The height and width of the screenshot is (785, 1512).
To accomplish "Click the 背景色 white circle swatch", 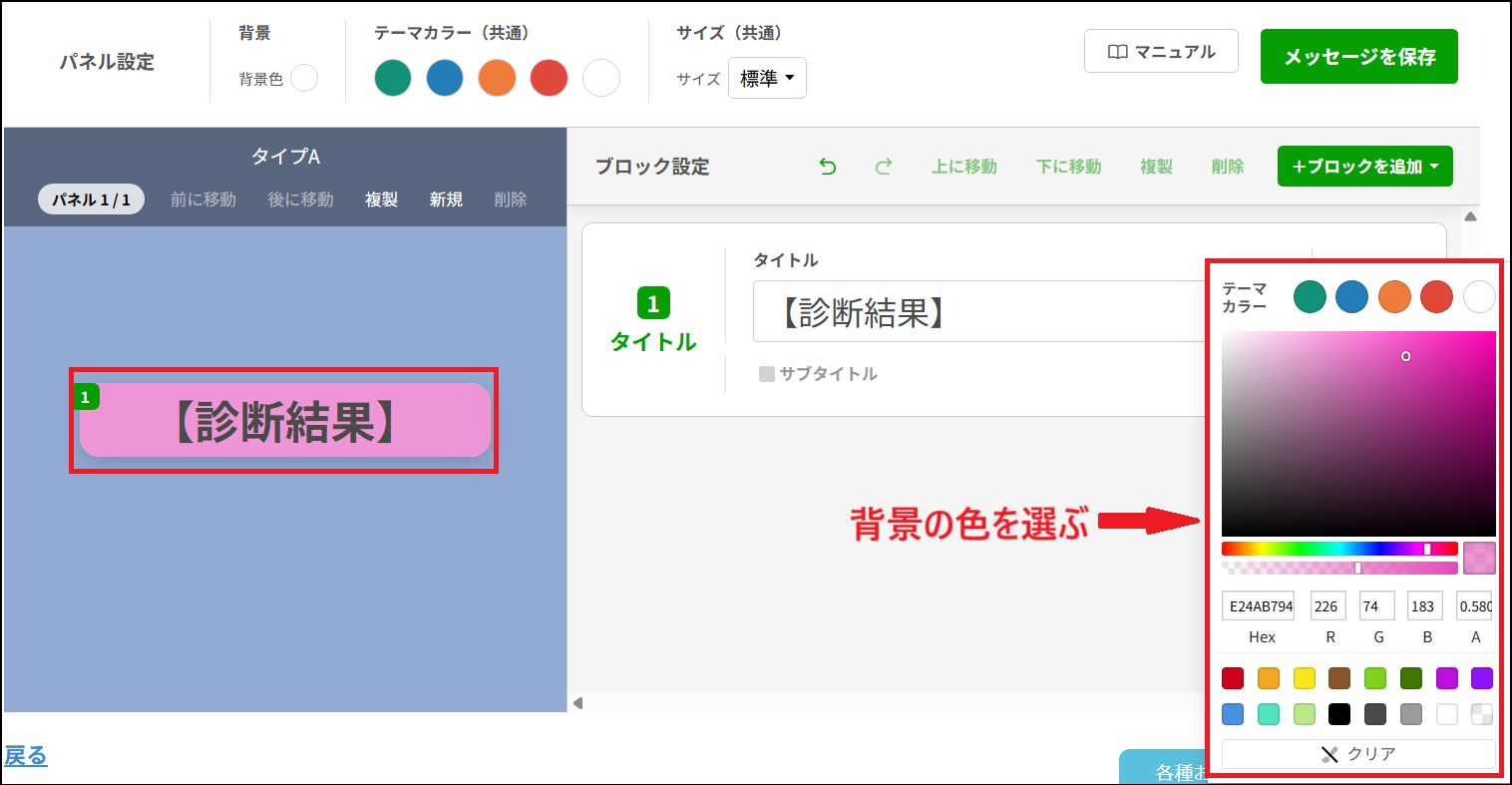I will tap(304, 78).
